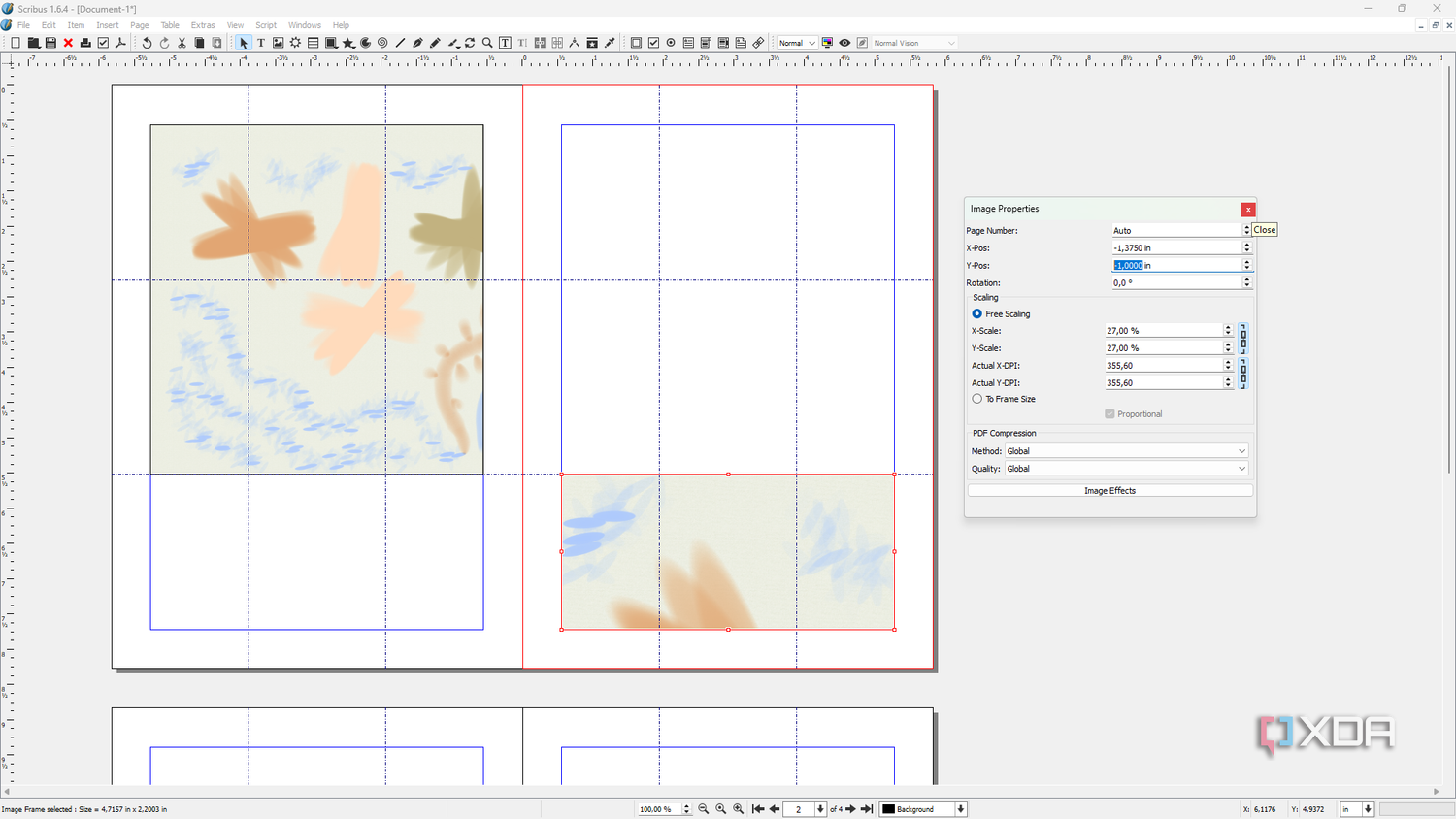The width and height of the screenshot is (1456, 819).
Task: Toggle the Proportional checkbox
Action: [1109, 414]
